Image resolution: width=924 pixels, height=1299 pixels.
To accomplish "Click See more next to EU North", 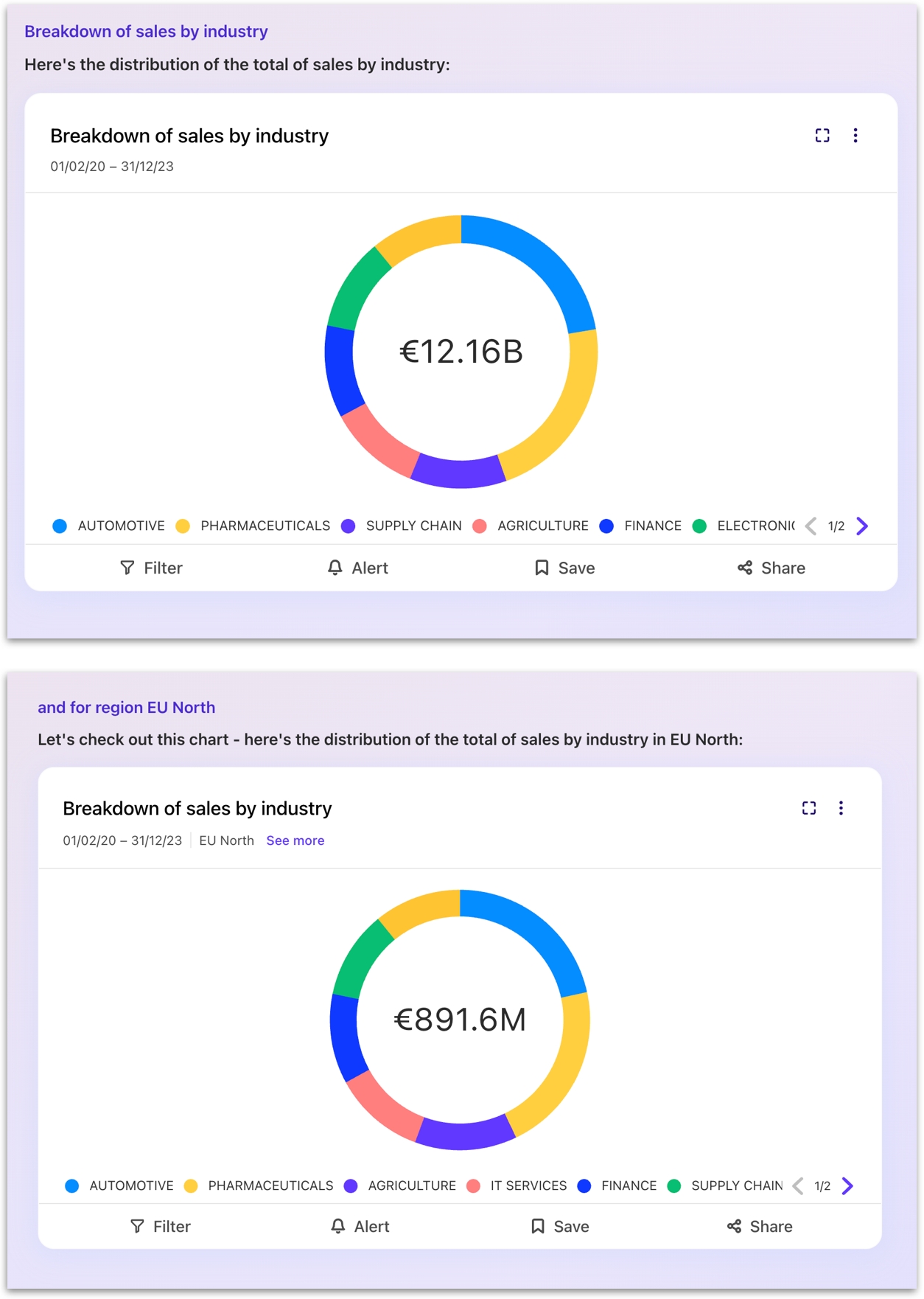I will (x=295, y=840).
